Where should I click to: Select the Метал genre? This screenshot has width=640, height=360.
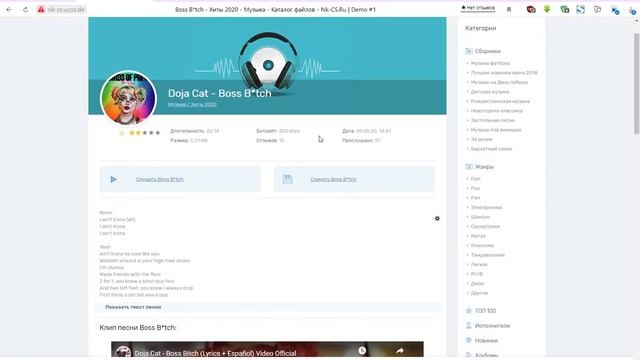coord(478,236)
